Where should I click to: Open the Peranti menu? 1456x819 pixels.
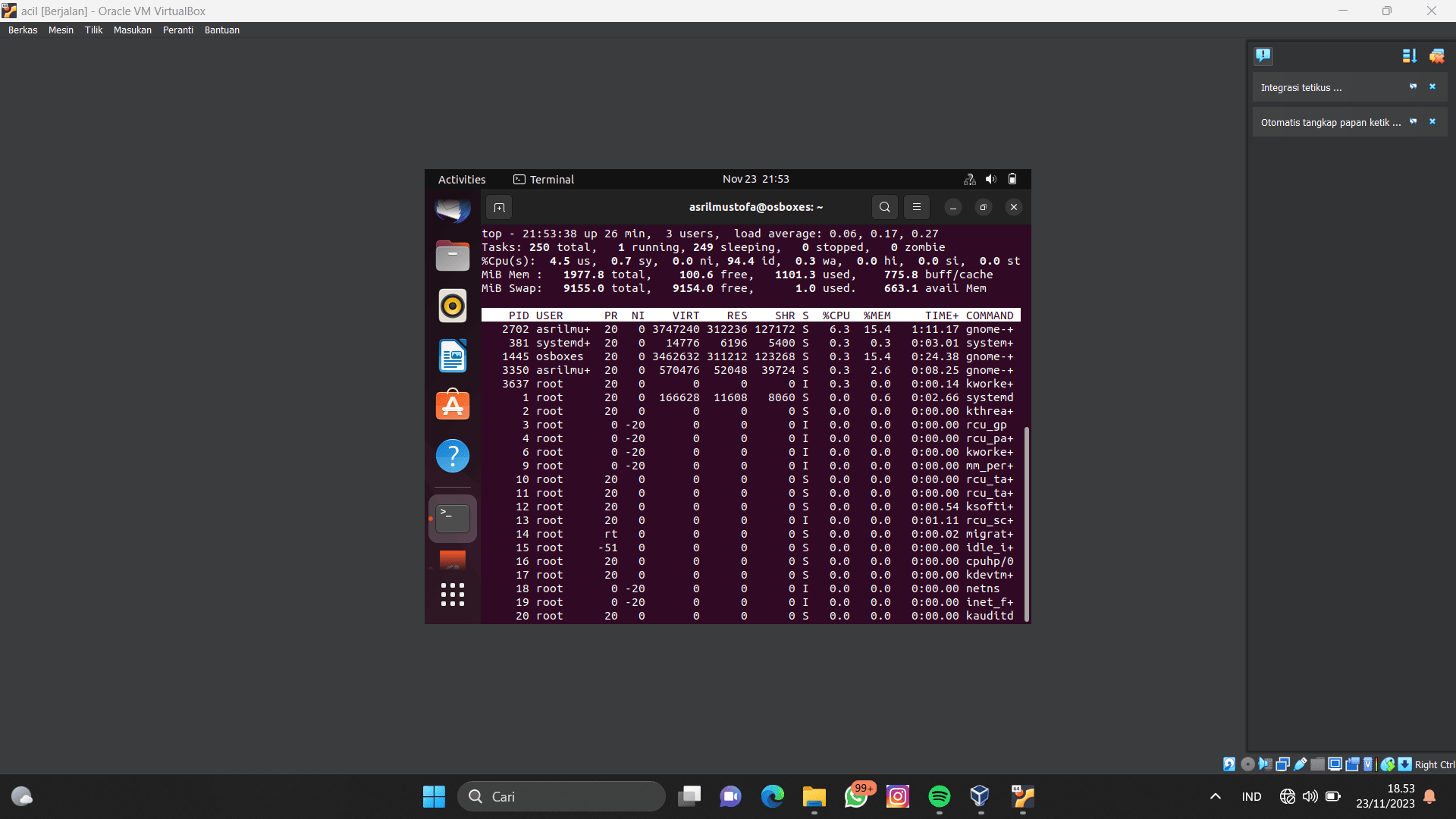click(x=178, y=30)
